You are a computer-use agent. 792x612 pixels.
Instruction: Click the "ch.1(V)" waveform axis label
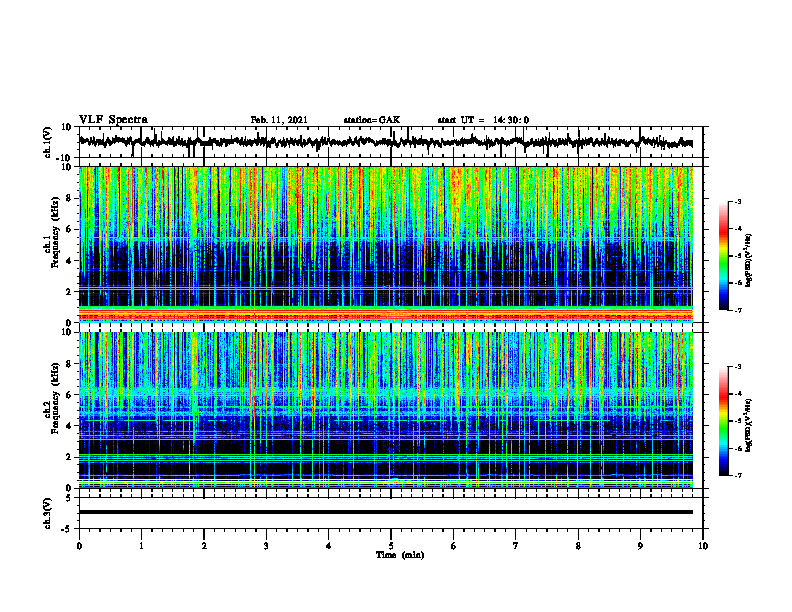[x=48, y=142]
